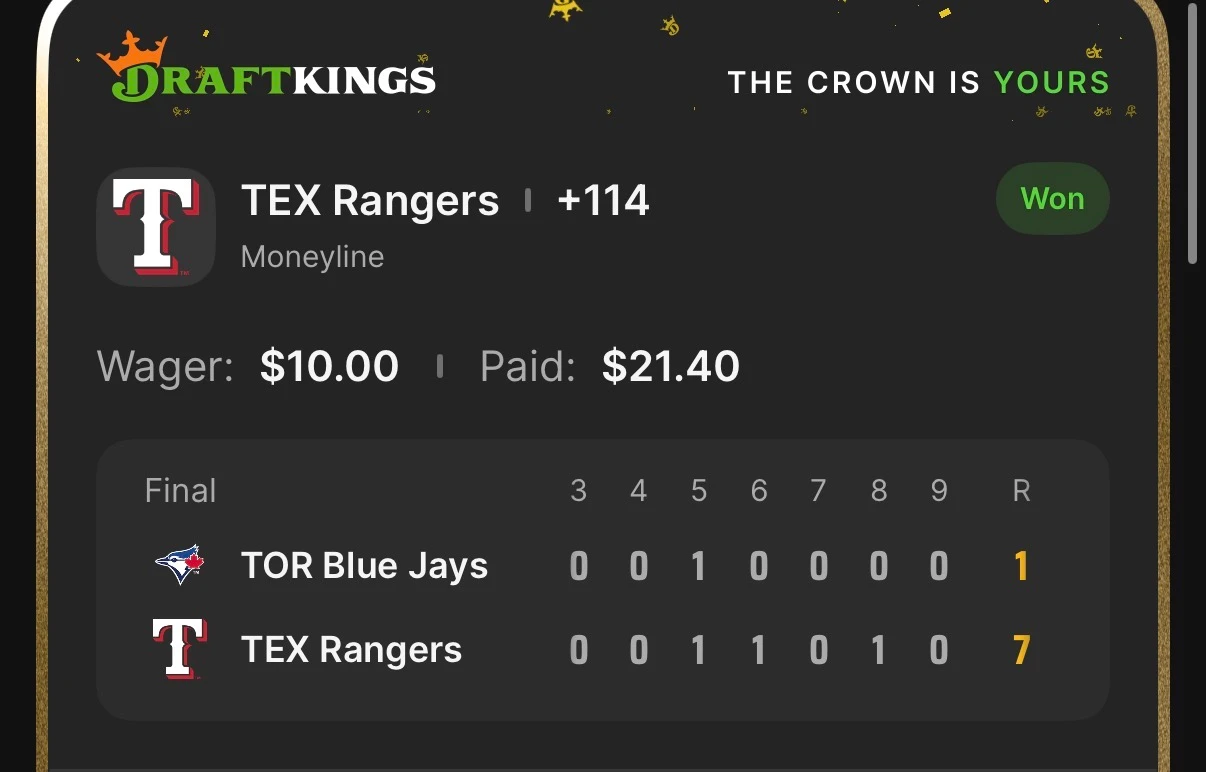Click the inning 9 column header

[x=938, y=491]
